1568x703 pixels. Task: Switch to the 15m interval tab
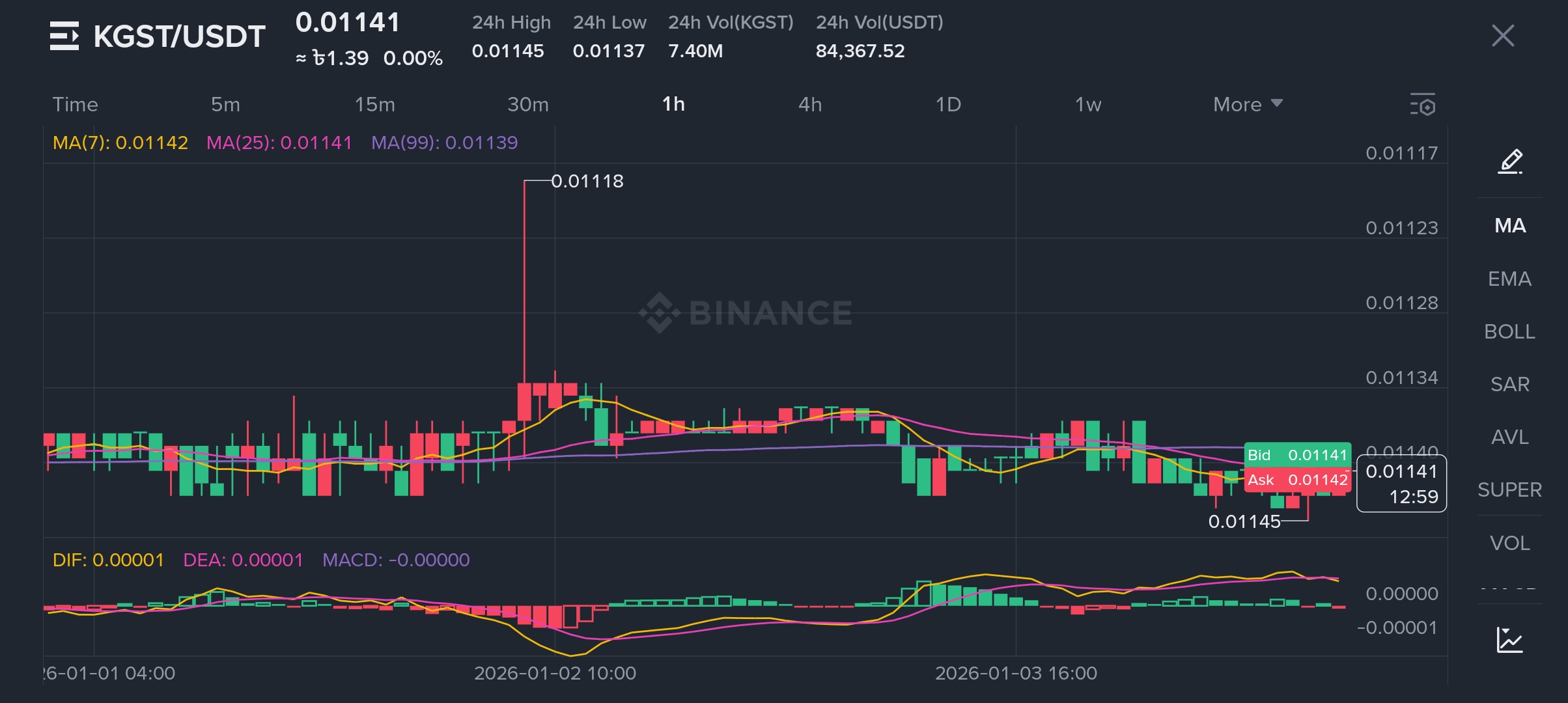pyautogui.click(x=374, y=104)
